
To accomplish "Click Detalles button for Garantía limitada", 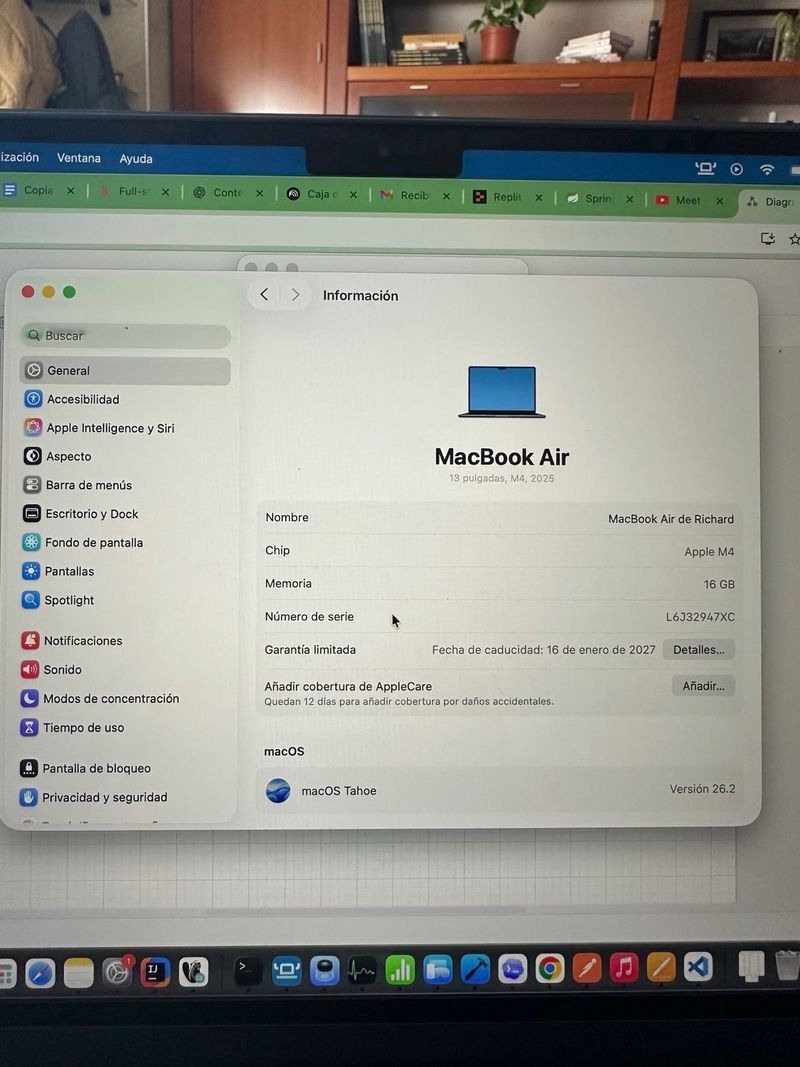I will [x=699, y=650].
